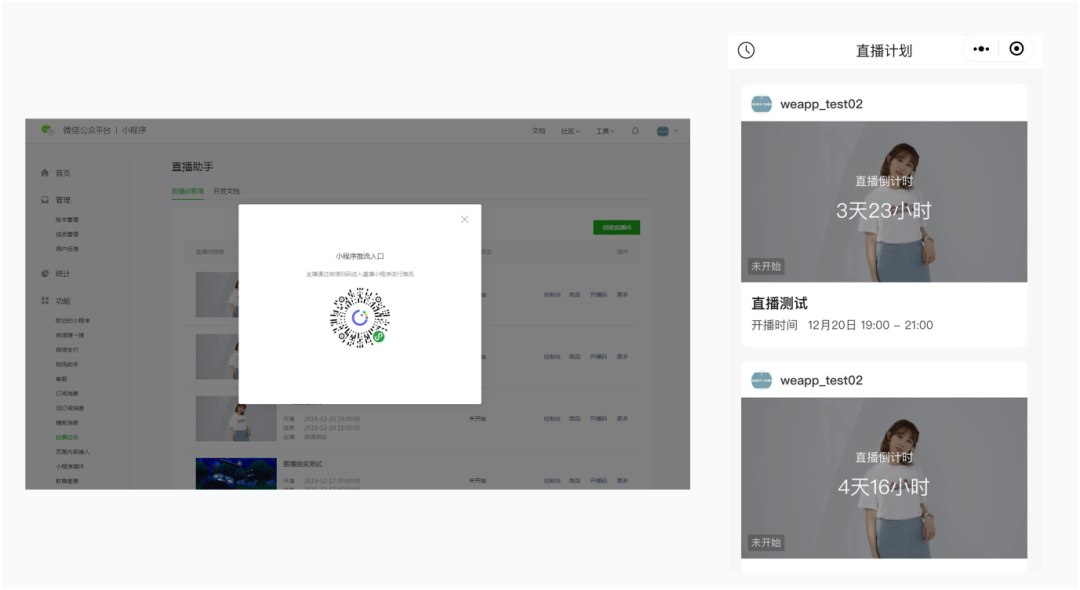Open notifications via the bell icon
Viewport: 1080px width, 590px height.
click(635, 131)
